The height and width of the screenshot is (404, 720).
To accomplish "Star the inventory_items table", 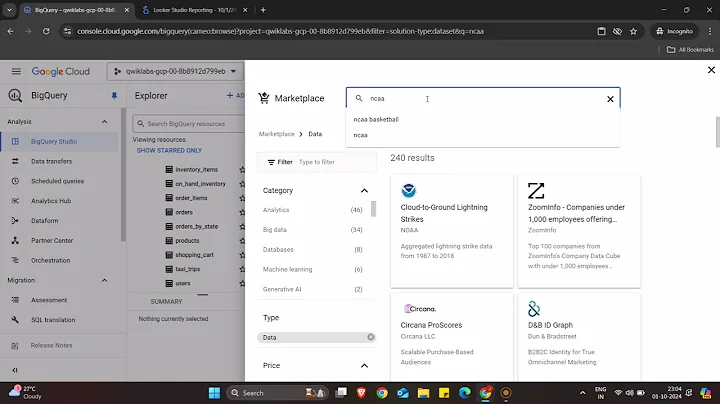I will point(242,169).
